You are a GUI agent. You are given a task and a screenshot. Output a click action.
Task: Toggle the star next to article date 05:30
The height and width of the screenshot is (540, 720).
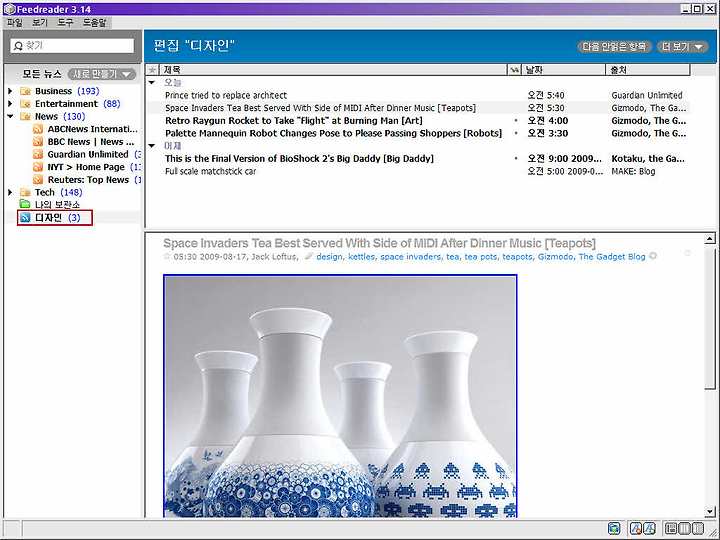pos(167,256)
